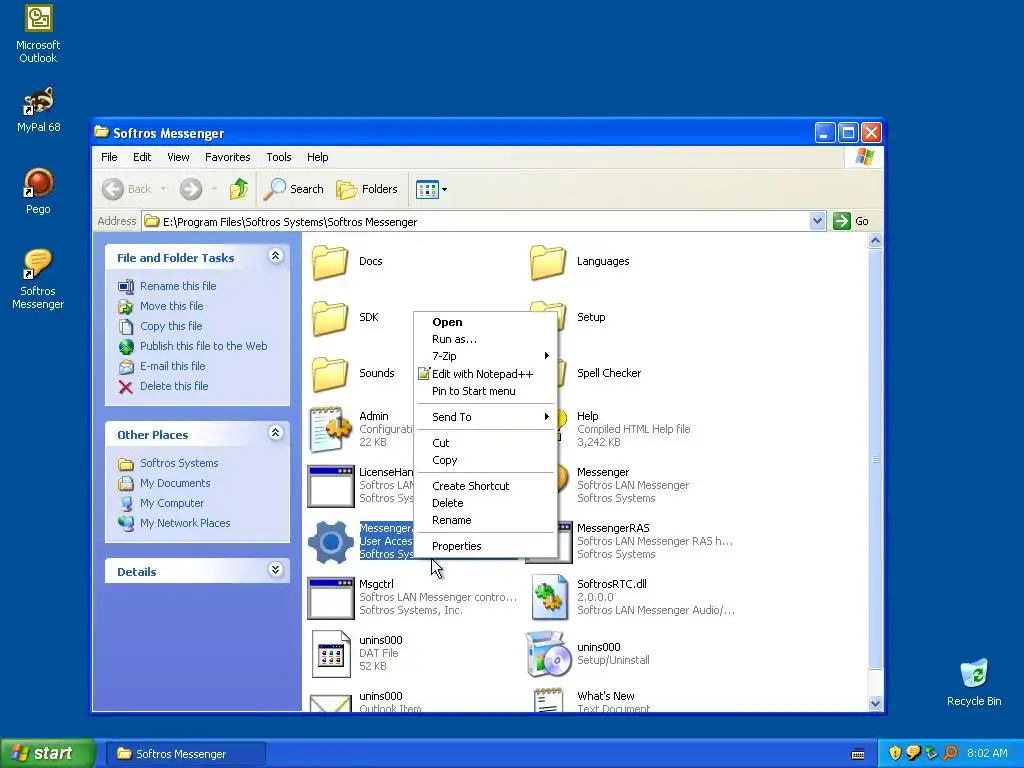
Task: Select the MyPal 68 desktop shortcut
Action: 38,109
